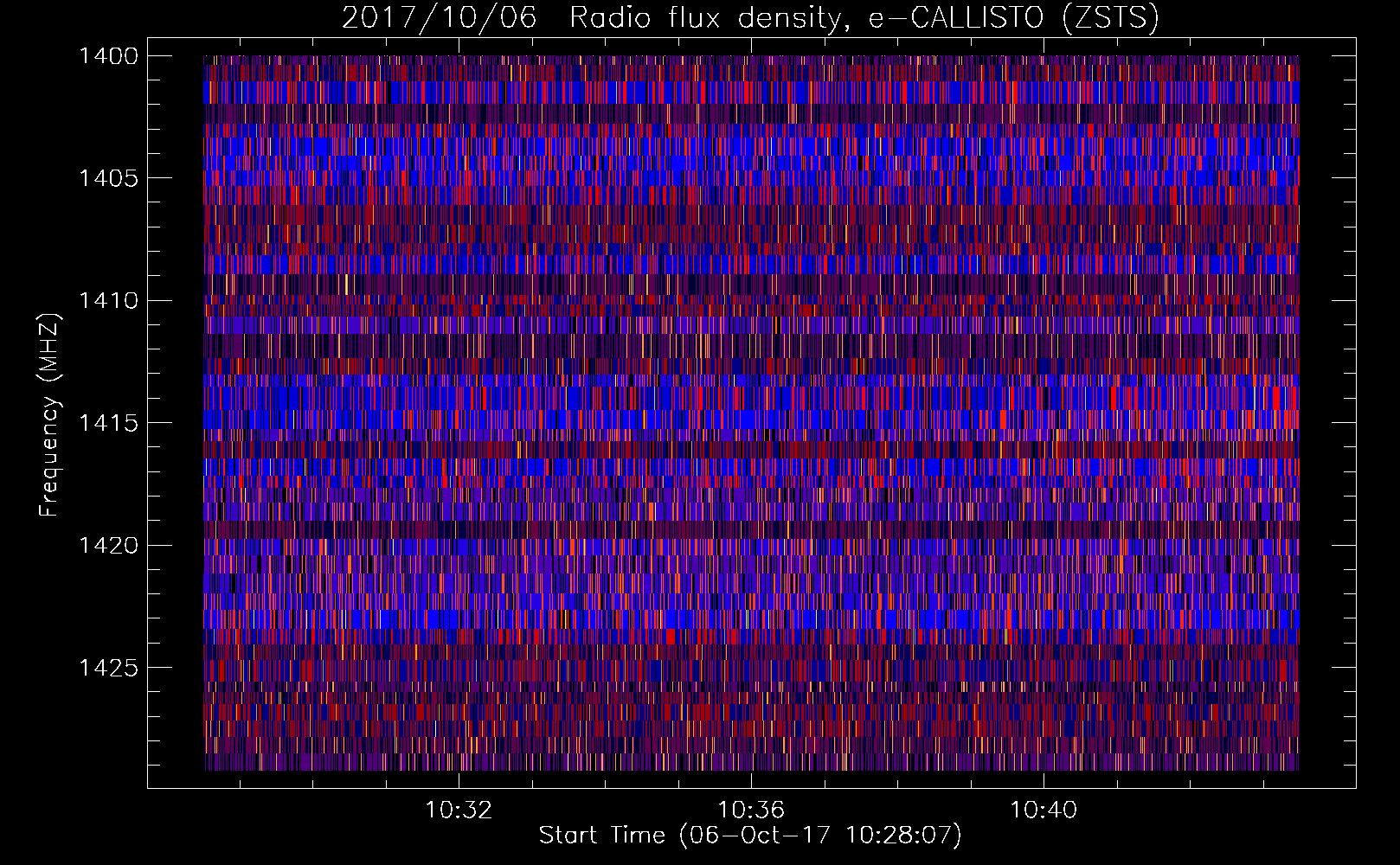Select the 1410 frequency tick label
Viewport: 1400px width, 865px height.
click(x=108, y=301)
